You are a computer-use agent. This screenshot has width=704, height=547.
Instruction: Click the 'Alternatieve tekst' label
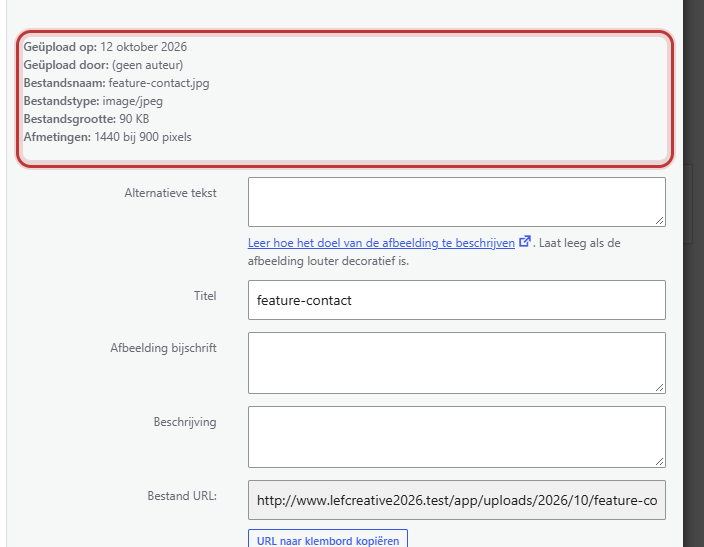tap(170, 193)
